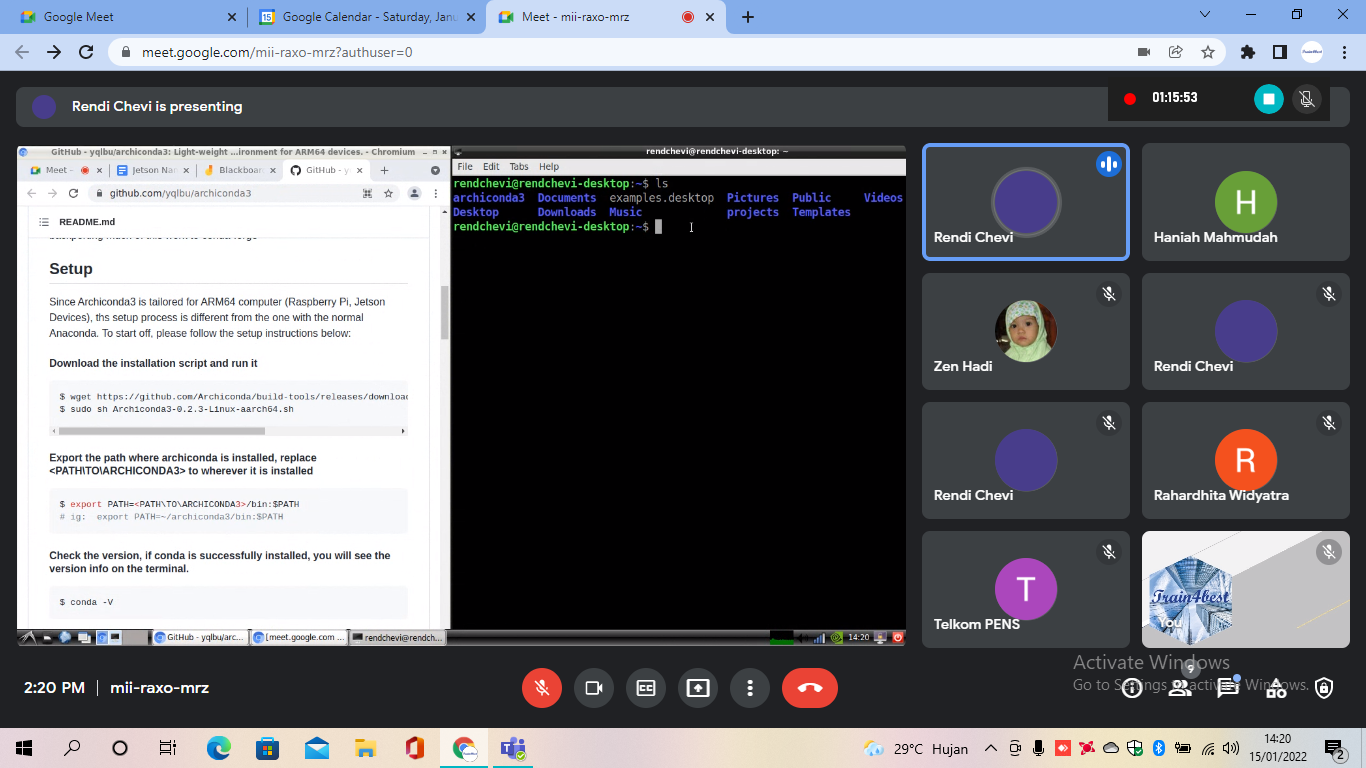The image size is (1366, 768).
Task: Show the people participants panel
Action: [1180, 688]
